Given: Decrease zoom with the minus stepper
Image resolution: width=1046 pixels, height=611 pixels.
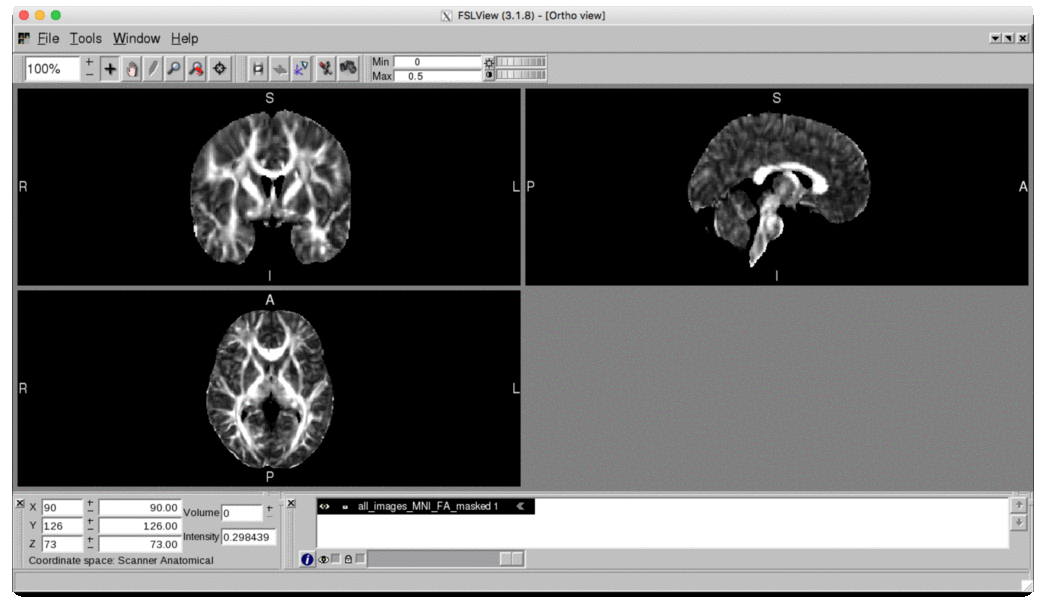Looking at the screenshot, I should 89,75.
